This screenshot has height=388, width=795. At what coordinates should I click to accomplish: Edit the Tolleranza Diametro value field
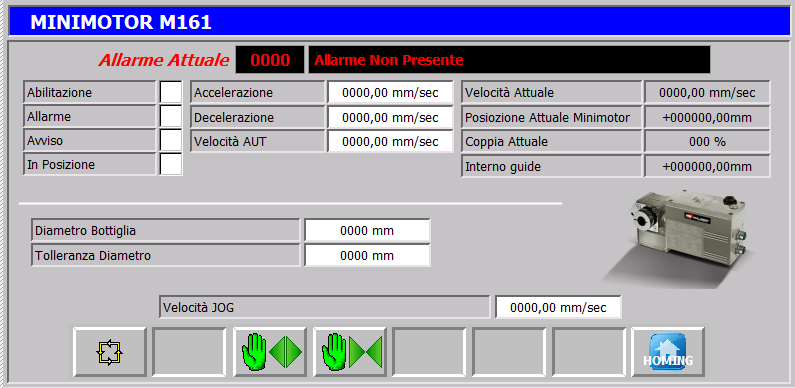coord(367,255)
